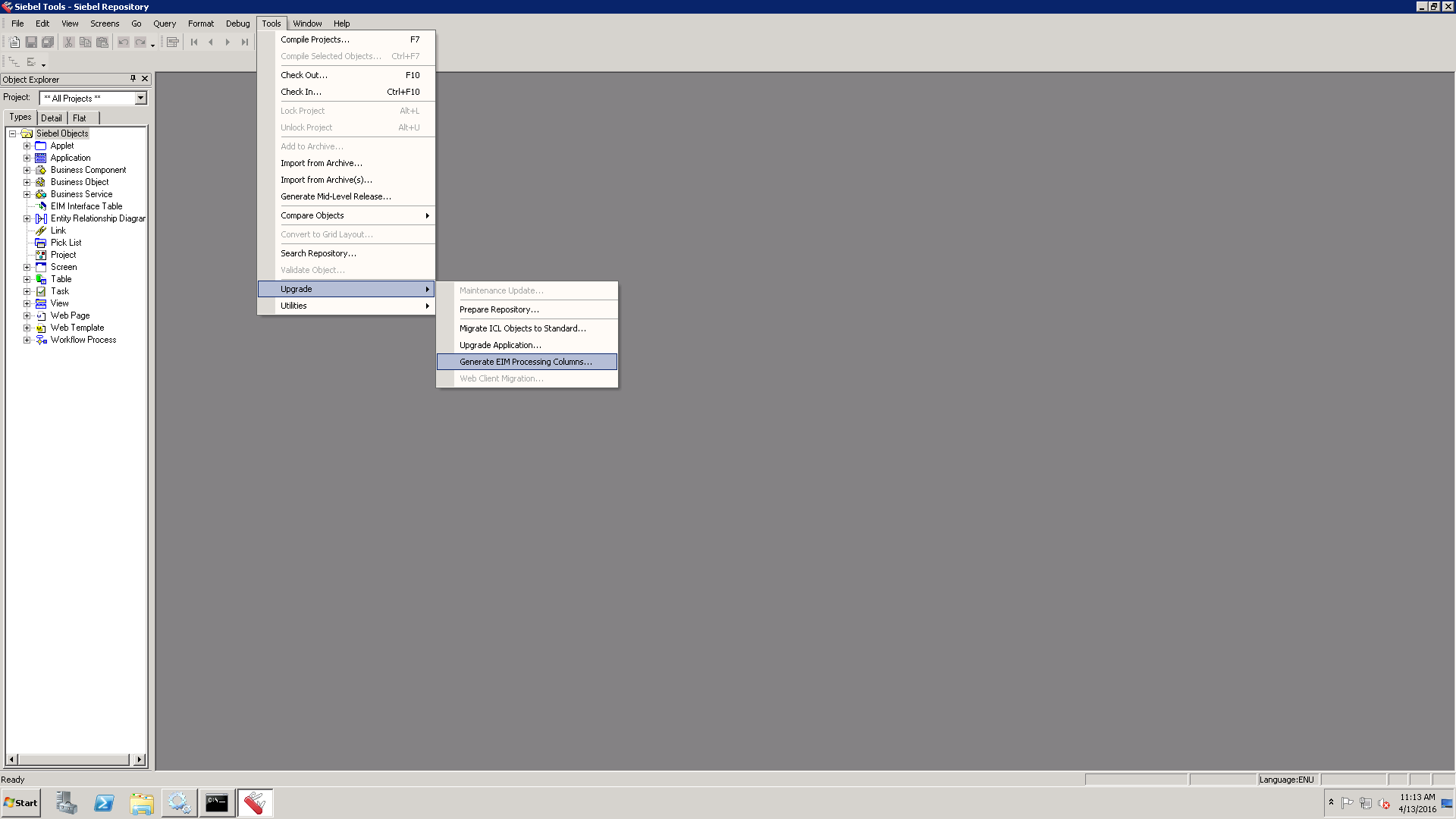This screenshot has width=1456, height=819.
Task: Click the New Object wizard toolbar icon
Action: point(14,42)
